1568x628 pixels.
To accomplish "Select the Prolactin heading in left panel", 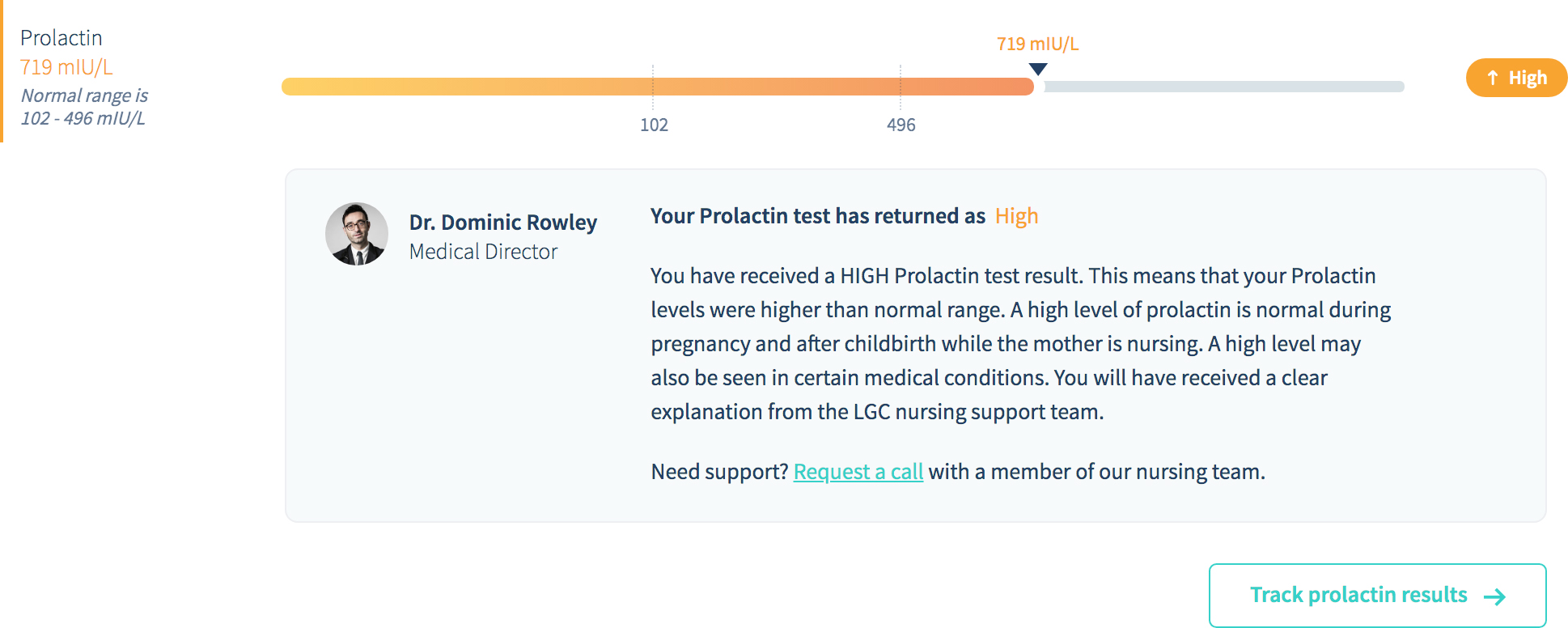I will tap(61, 38).
